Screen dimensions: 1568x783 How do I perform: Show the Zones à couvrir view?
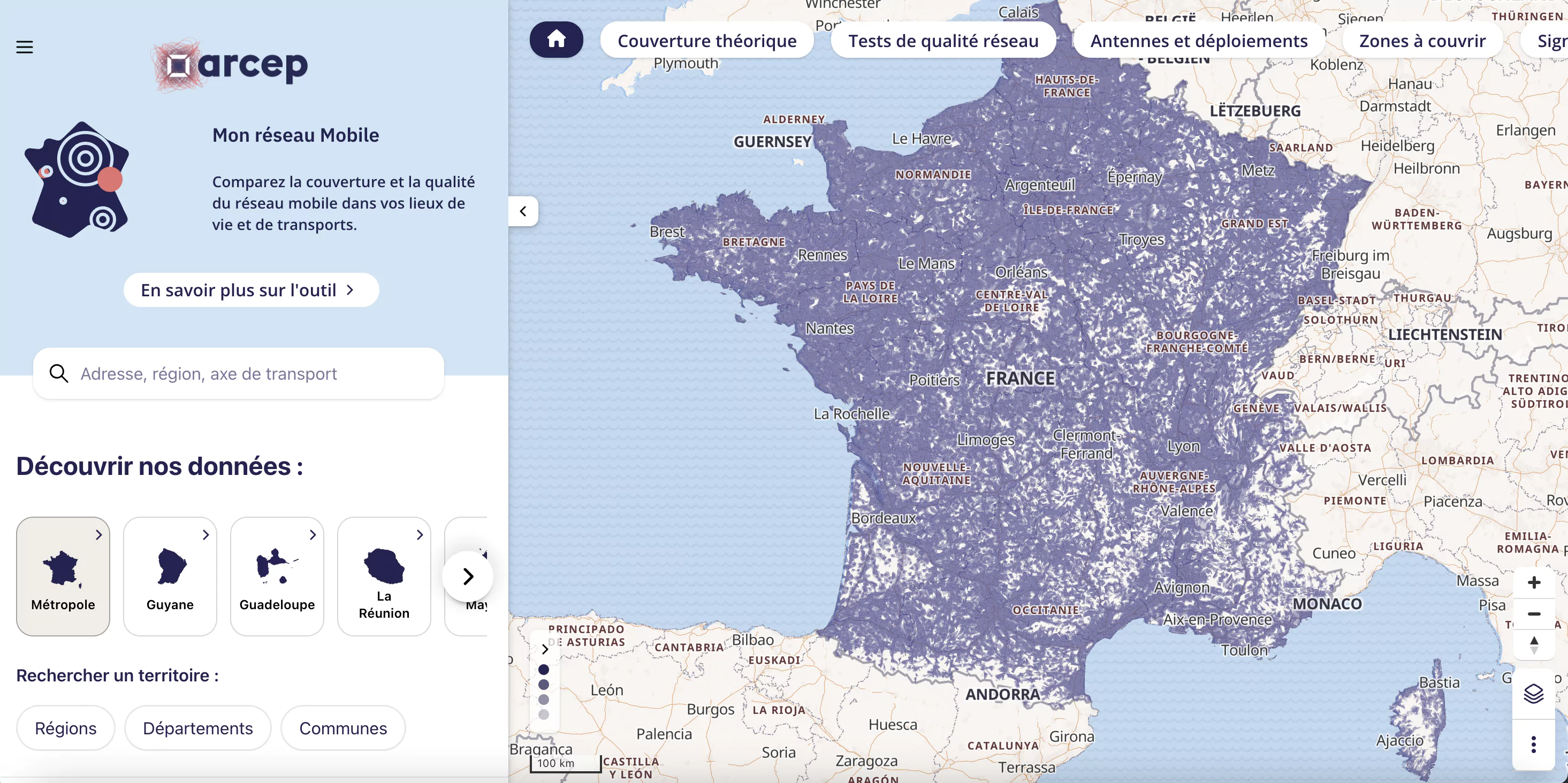pyautogui.click(x=1422, y=41)
